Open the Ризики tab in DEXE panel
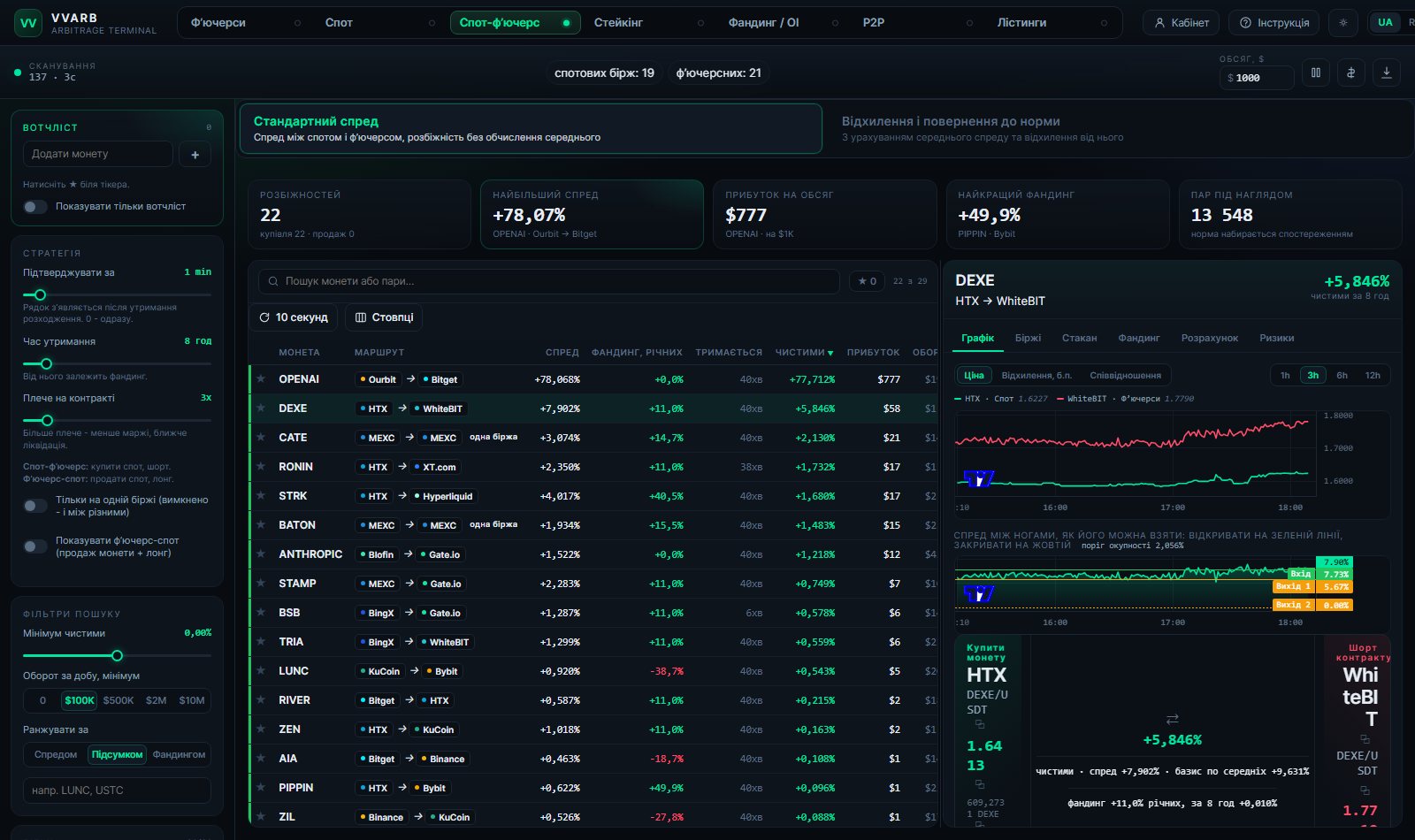The image size is (1415, 840). coord(1276,338)
